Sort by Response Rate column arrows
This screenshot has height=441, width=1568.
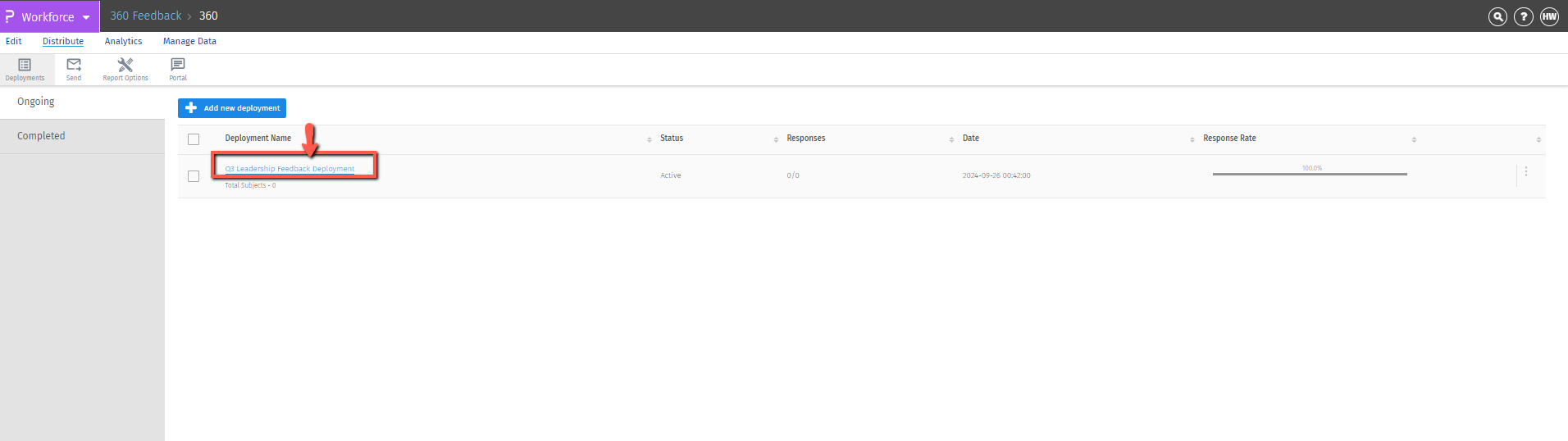click(1414, 139)
